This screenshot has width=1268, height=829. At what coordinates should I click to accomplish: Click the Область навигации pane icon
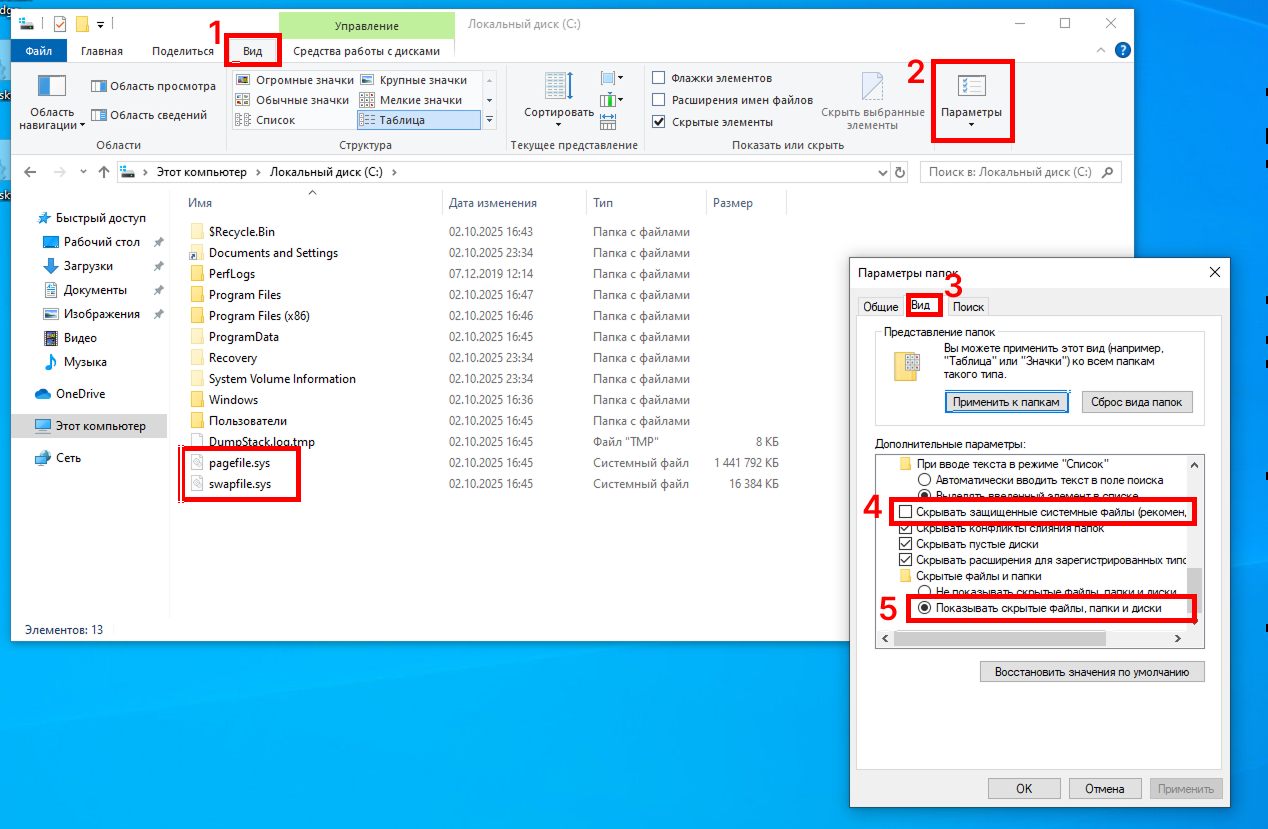51,87
